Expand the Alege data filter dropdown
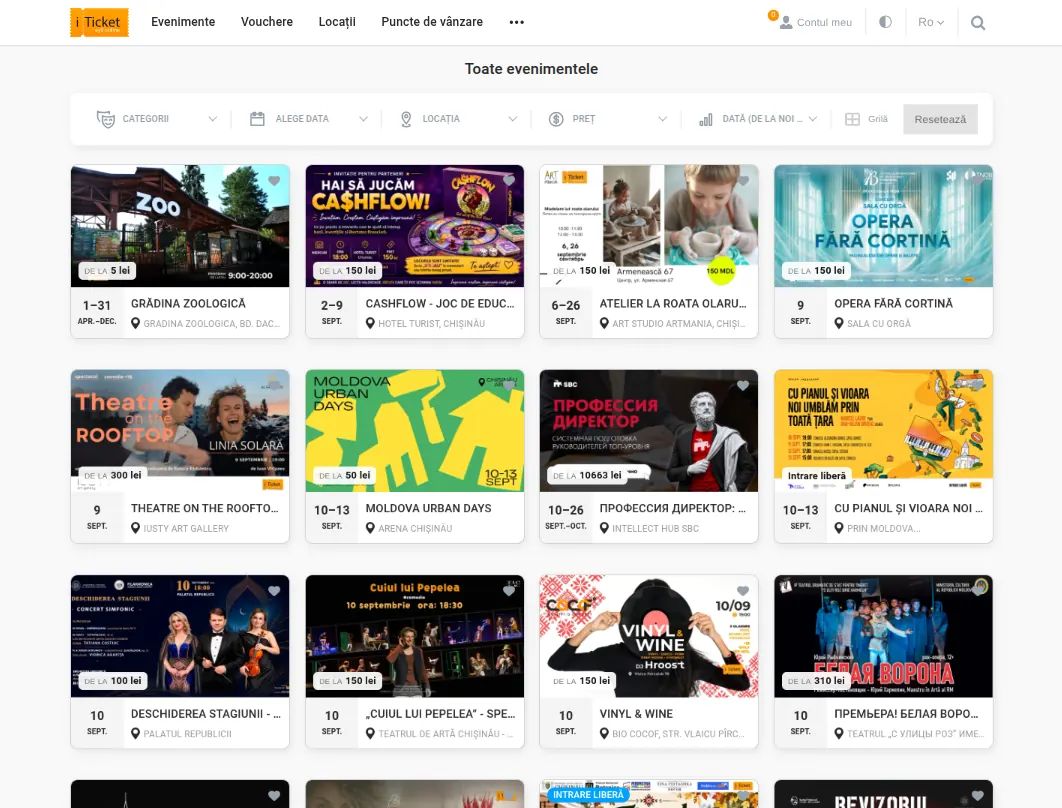This screenshot has width=1062, height=808. pos(309,119)
